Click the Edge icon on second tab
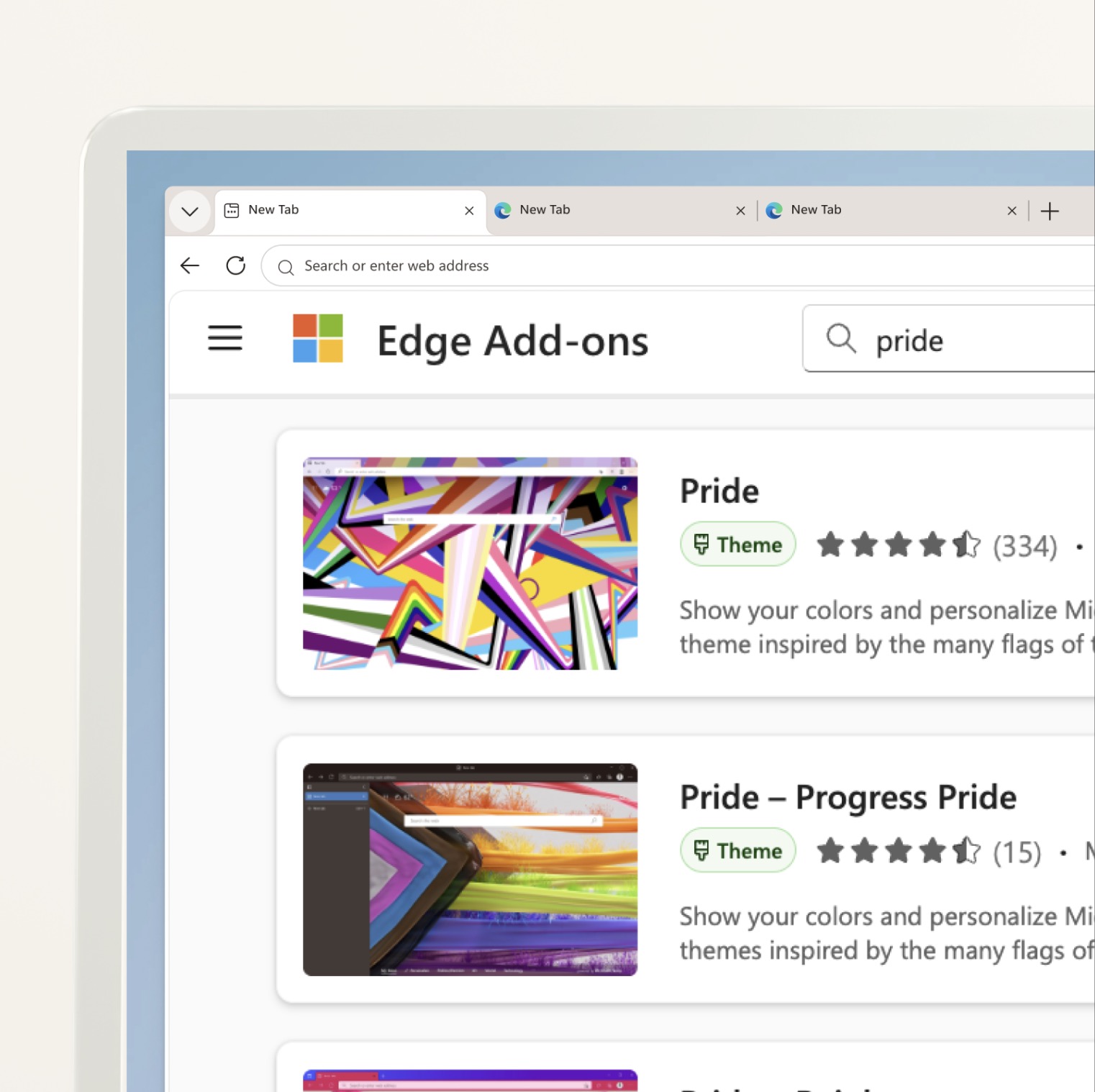Viewport: 1095px width, 1092px height. click(x=503, y=210)
